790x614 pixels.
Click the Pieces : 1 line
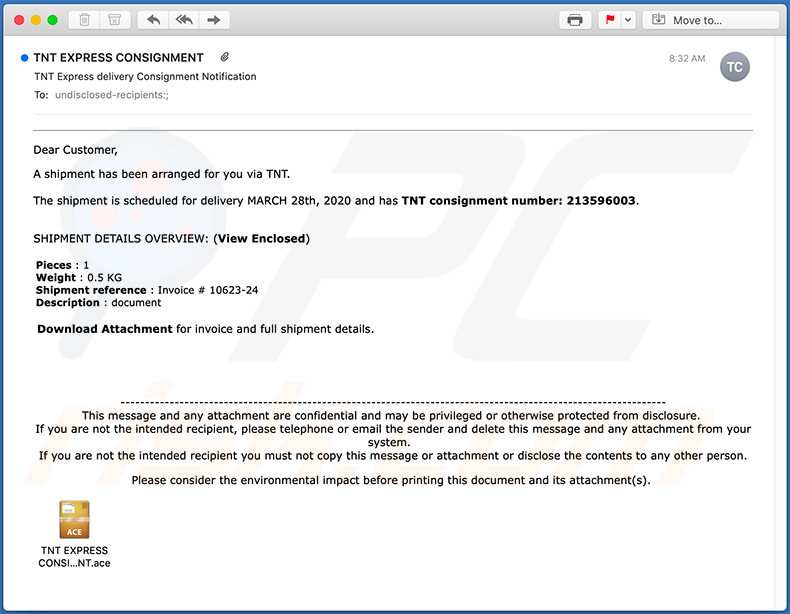[62, 265]
